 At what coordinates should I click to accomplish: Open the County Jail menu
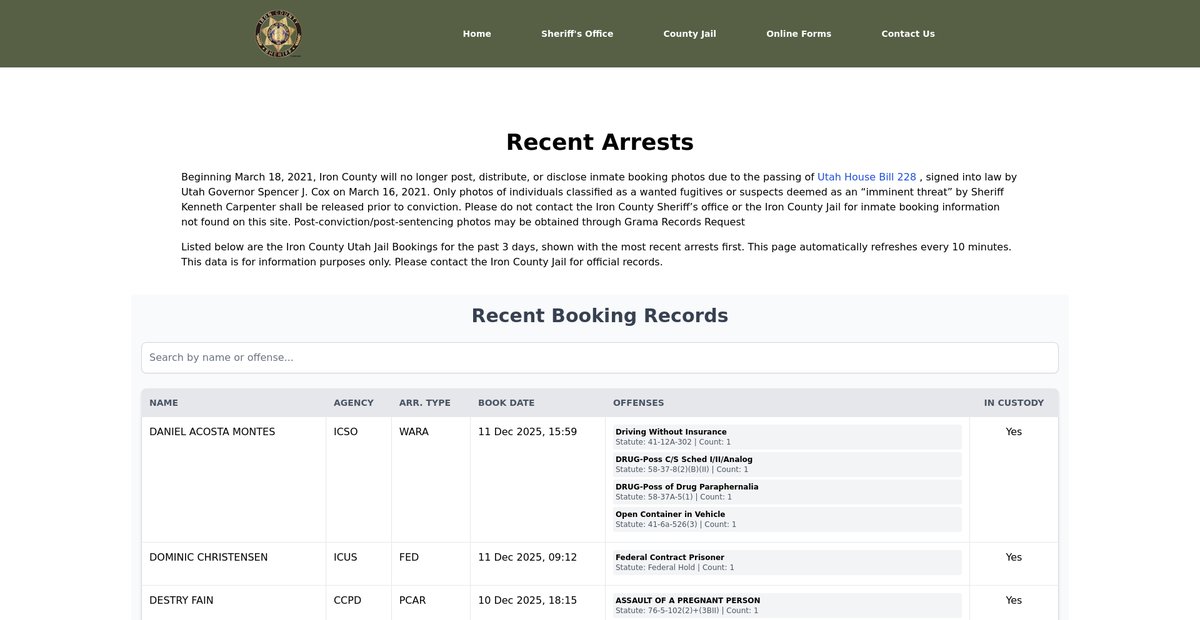(690, 34)
